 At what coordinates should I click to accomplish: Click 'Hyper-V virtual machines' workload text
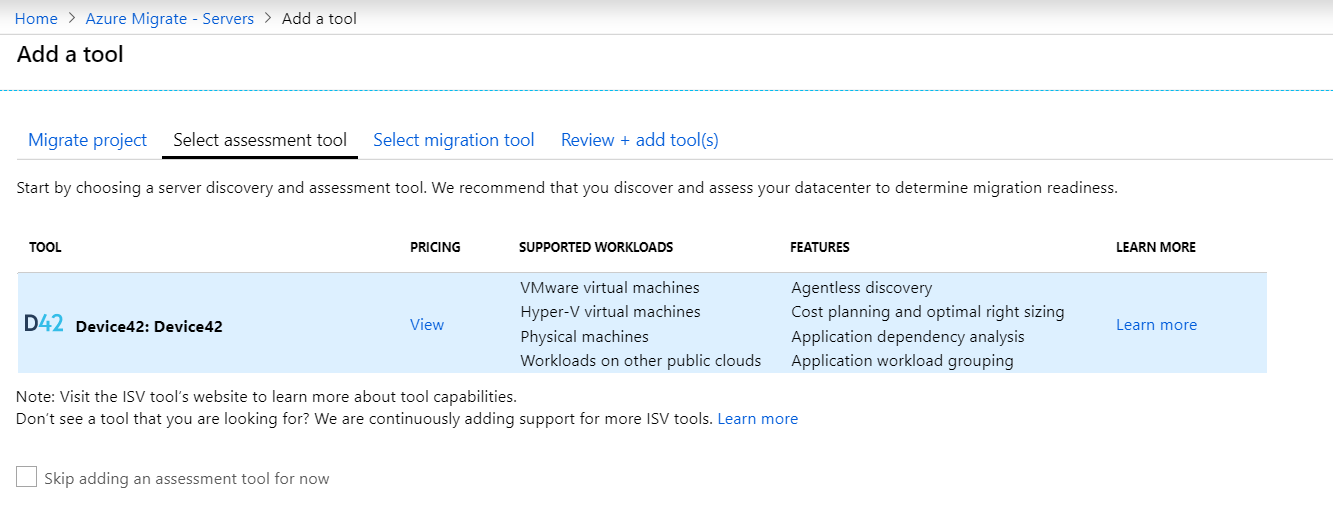click(x=610, y=311)
